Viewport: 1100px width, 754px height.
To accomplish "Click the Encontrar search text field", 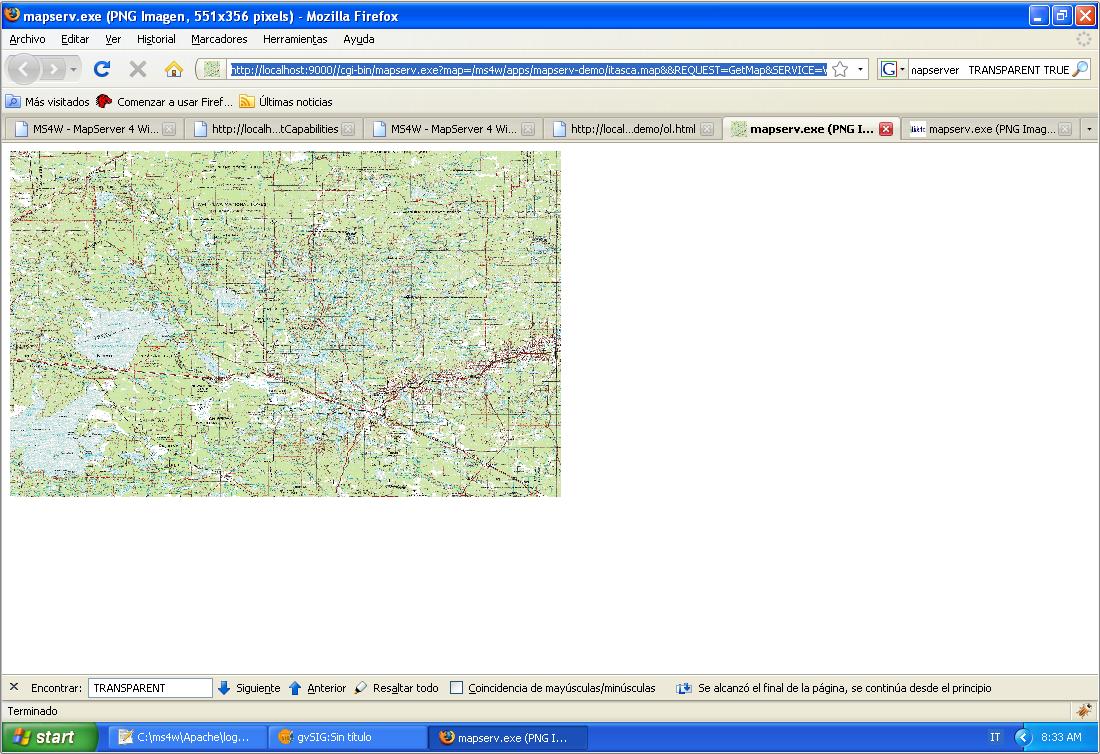I will [150, 688].
